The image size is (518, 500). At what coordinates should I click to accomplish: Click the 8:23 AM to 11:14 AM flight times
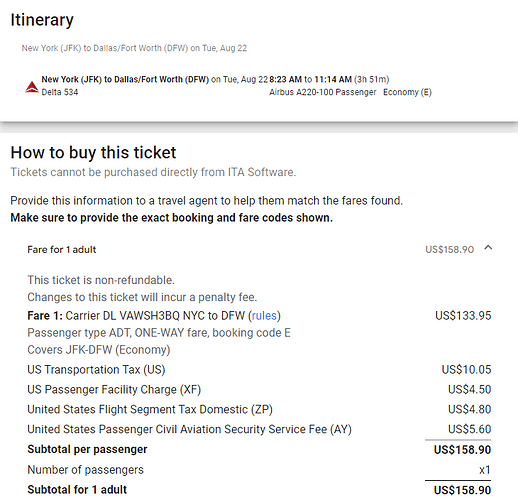tap(310, 79)
